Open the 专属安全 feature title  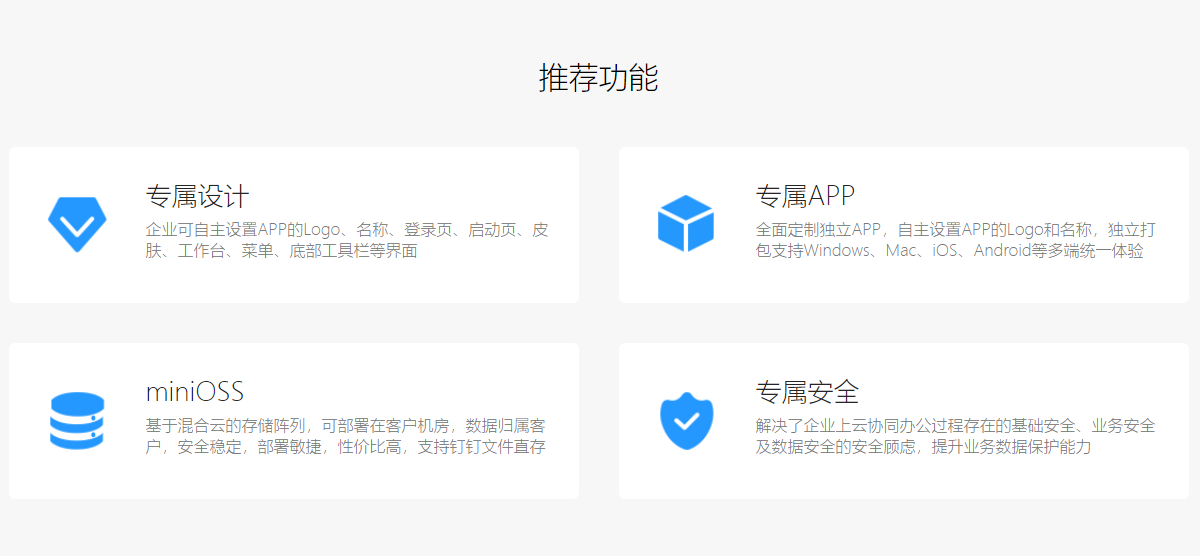[x=807, y=391]
